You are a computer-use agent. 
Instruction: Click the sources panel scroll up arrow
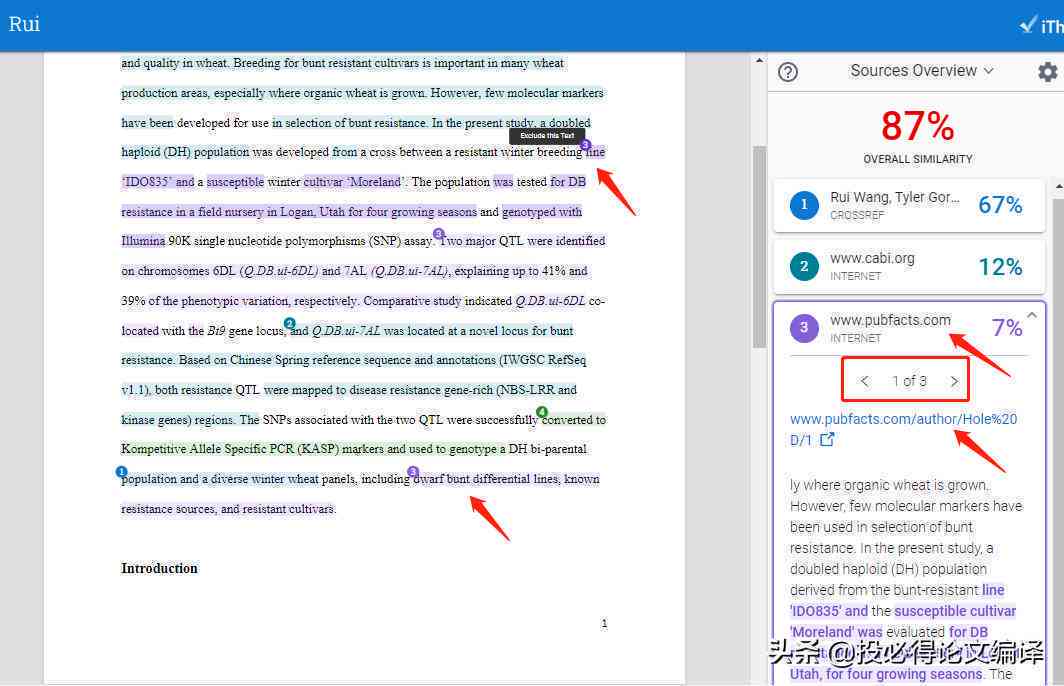1059,186
